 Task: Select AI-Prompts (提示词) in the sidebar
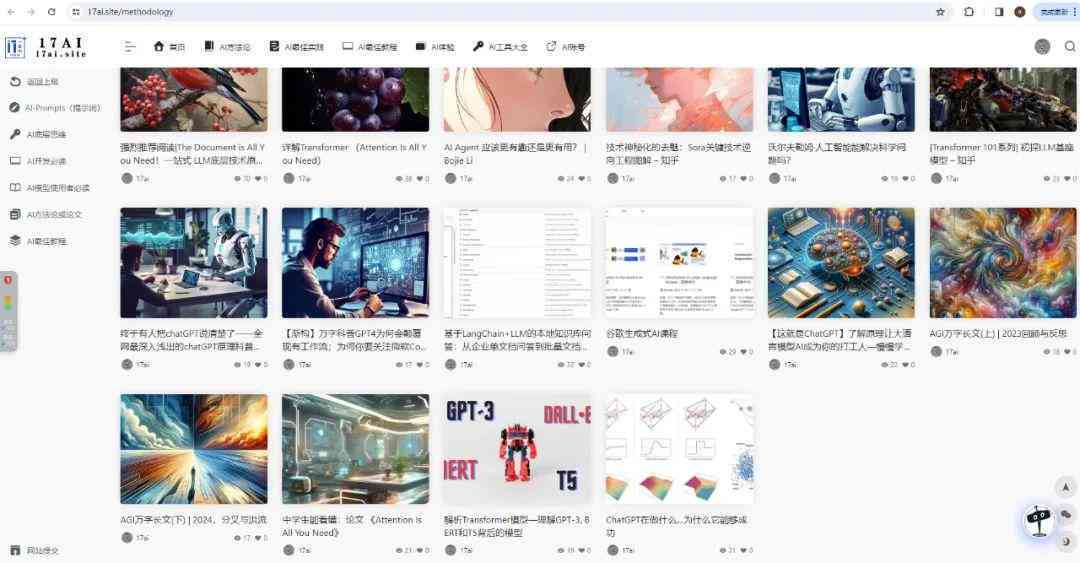(x=55, y=108)
